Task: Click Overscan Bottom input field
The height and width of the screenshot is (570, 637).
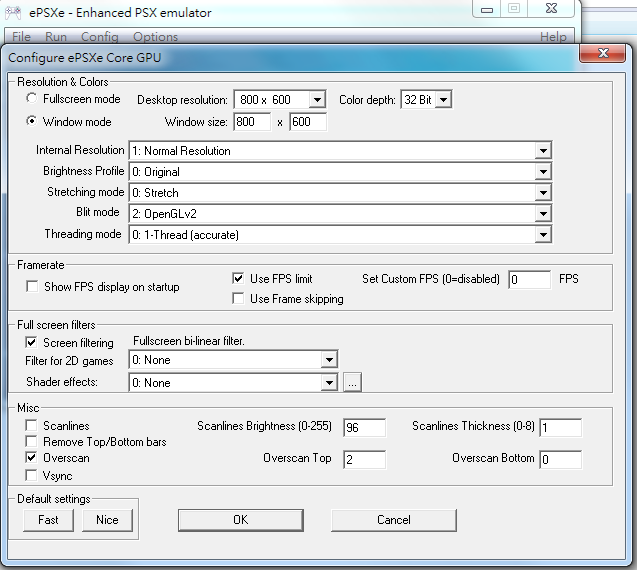Action: click(x=560, y=459)
